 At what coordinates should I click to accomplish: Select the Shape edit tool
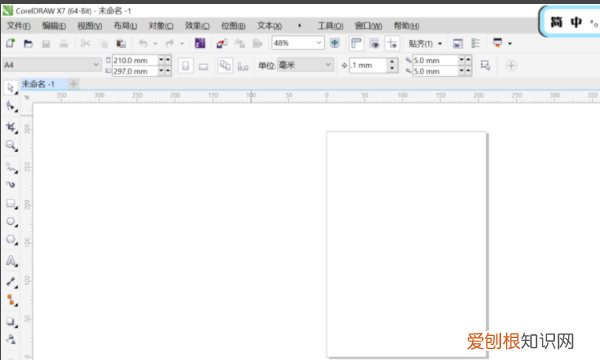[11, 106]
